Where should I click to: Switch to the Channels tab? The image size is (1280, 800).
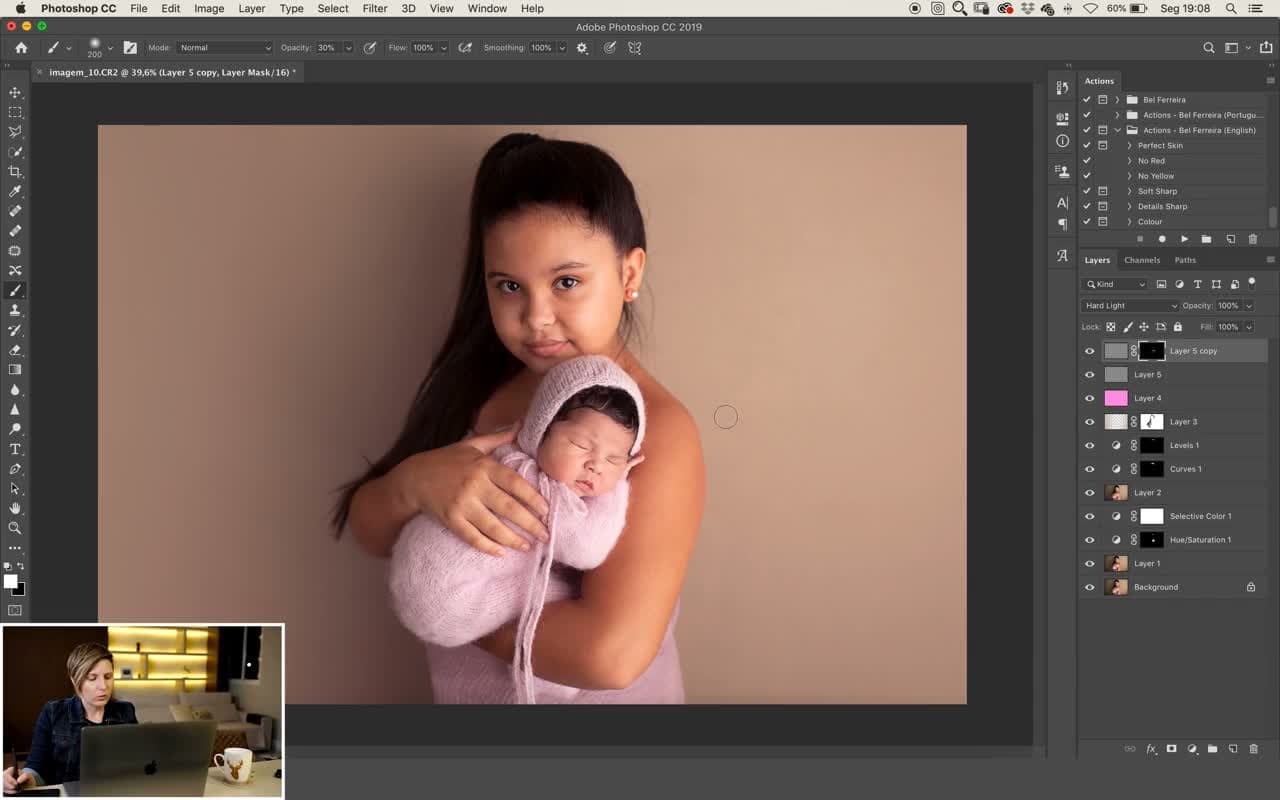click(x=1142, y=260)
